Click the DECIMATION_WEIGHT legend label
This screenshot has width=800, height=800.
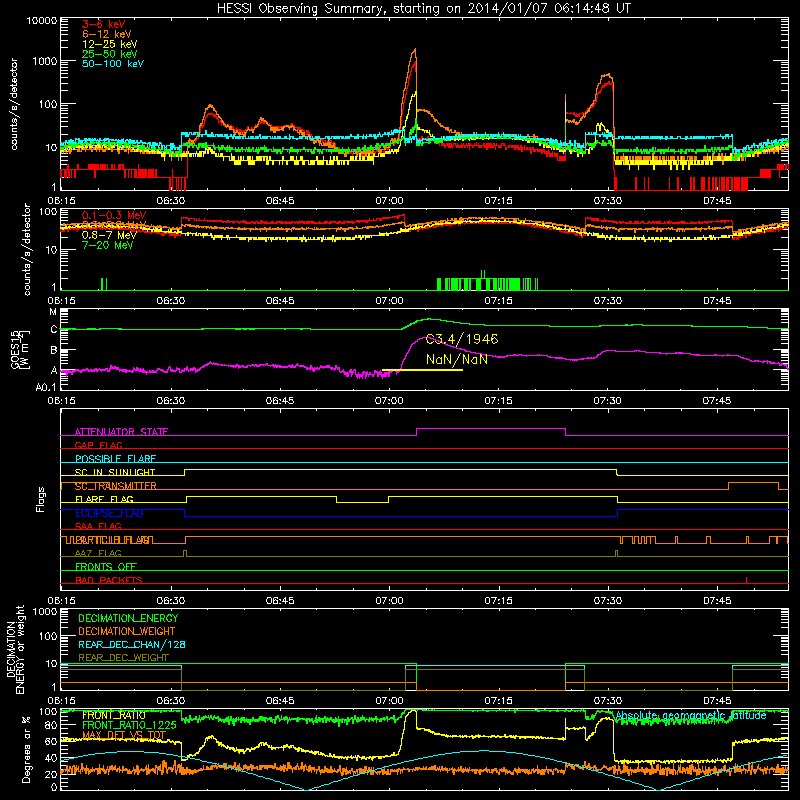(x=127, y=631)
